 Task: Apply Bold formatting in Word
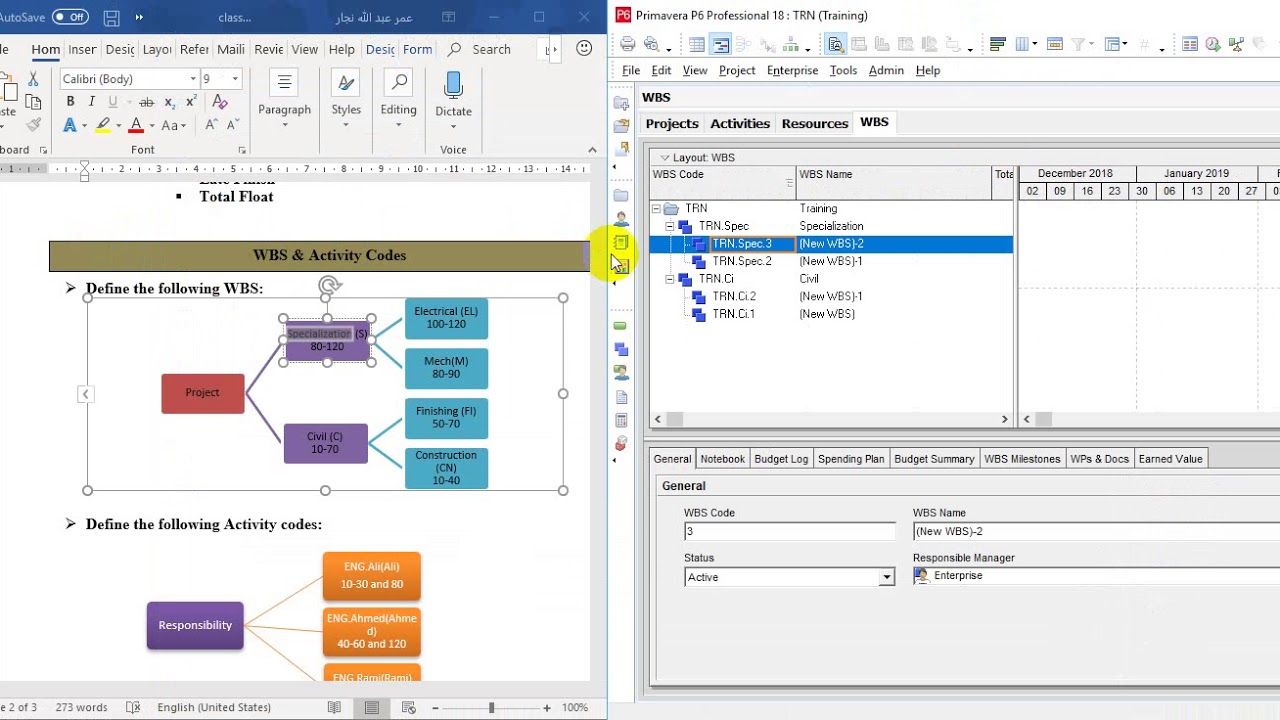(70, 102)
